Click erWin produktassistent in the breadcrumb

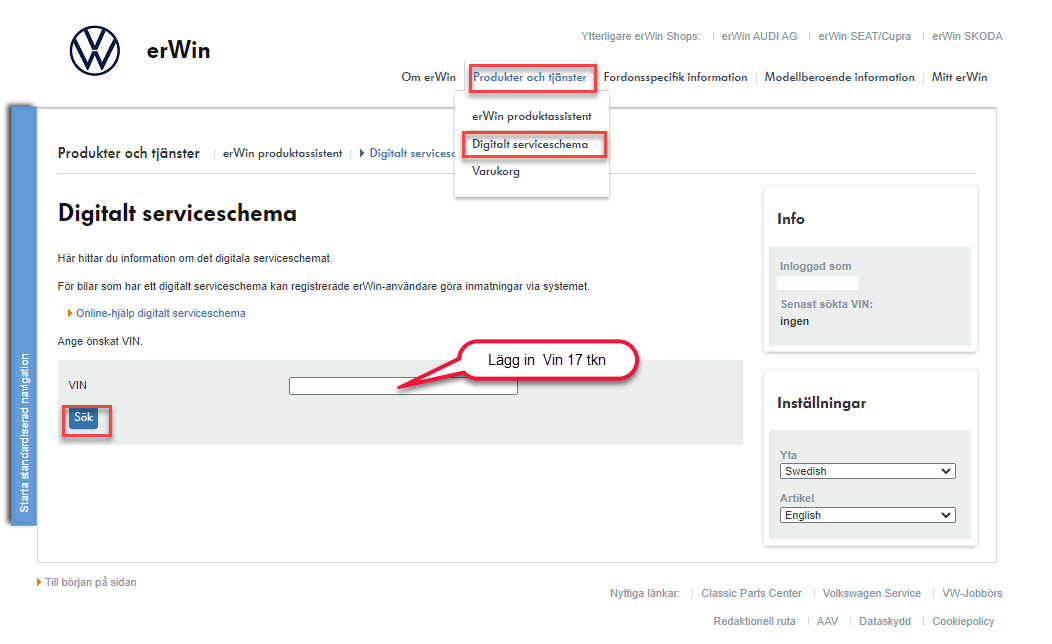pos(282,154)
